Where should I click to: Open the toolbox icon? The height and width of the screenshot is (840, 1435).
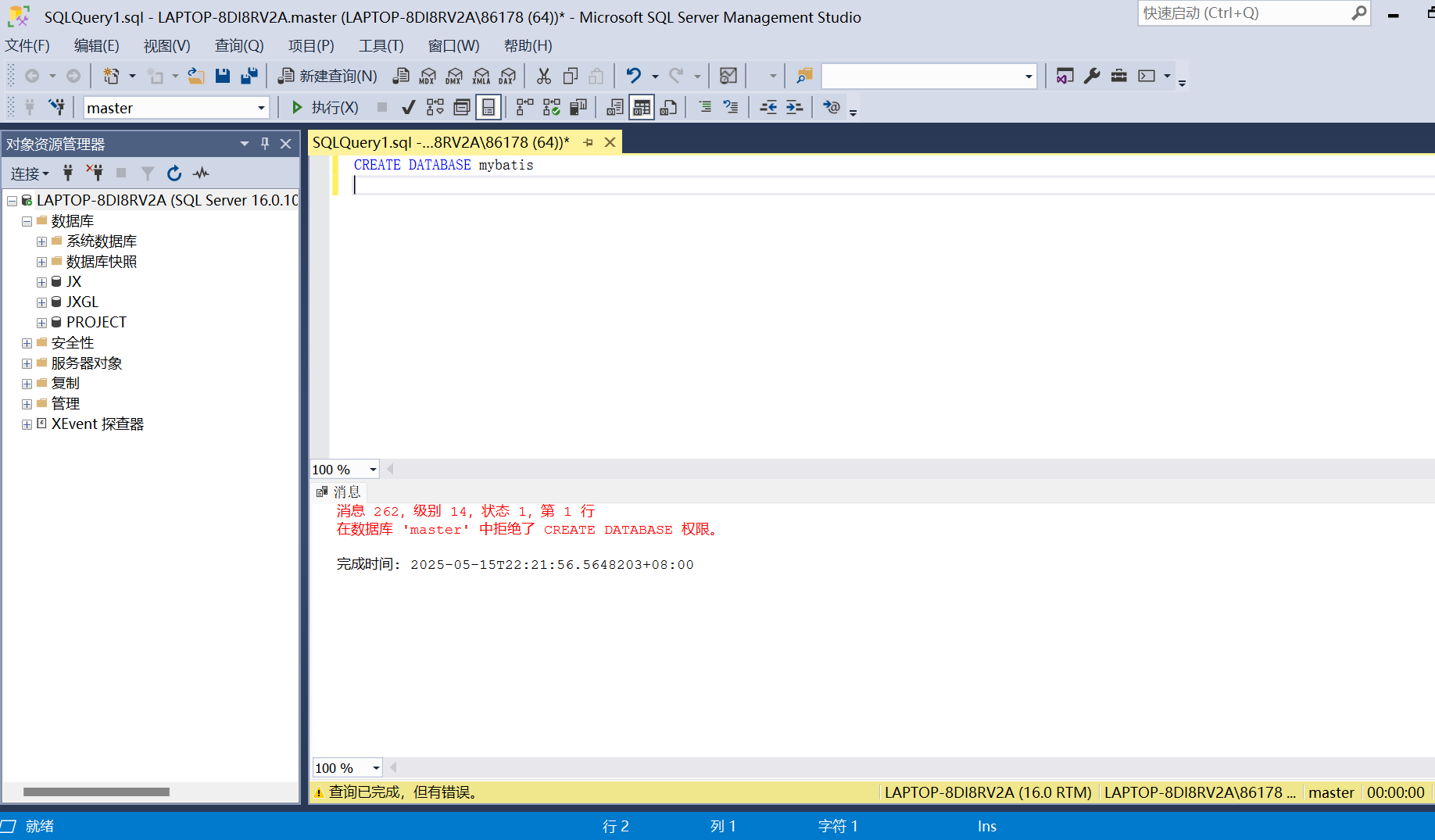pos(1119,76)
